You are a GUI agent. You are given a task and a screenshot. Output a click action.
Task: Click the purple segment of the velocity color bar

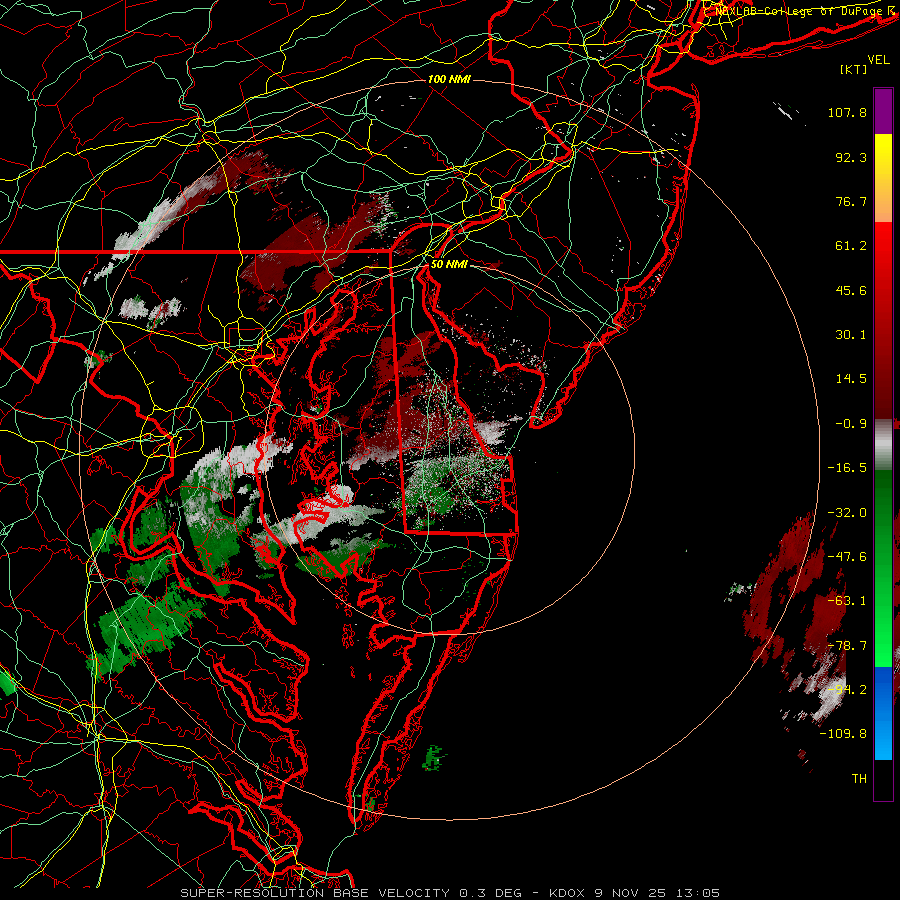coord(883,111)
